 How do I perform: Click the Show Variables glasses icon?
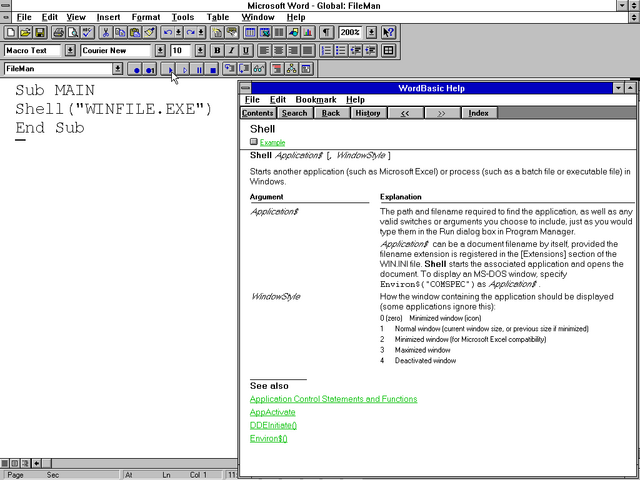tap(259, 69)
